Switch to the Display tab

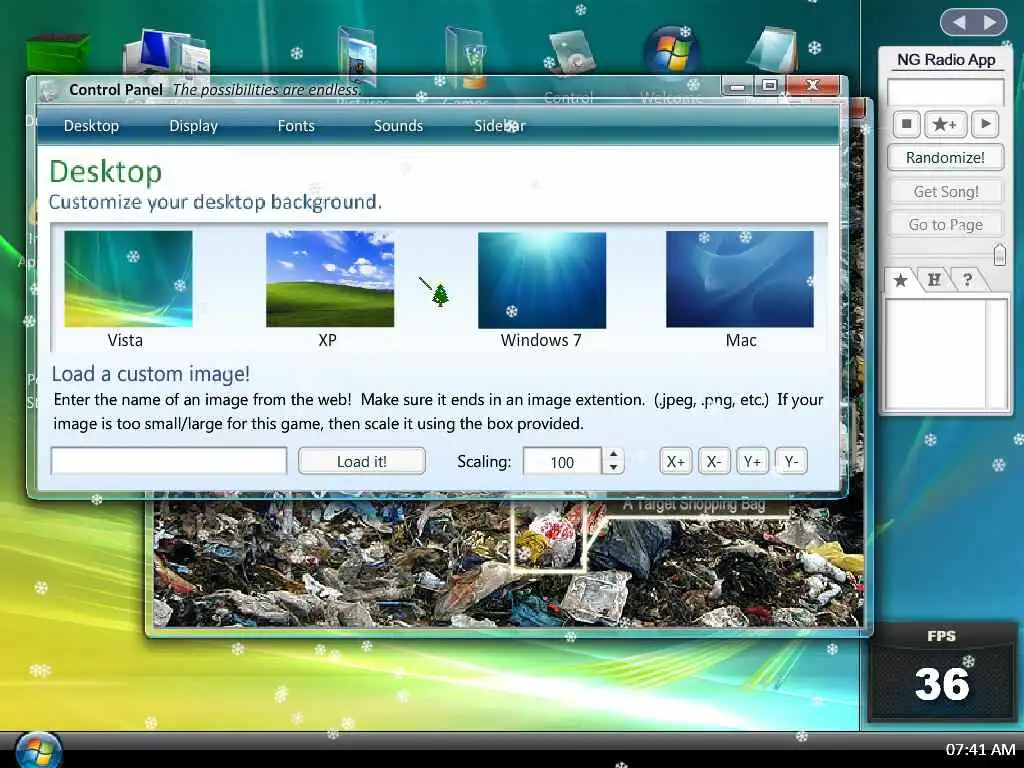[x=193, y=126]
